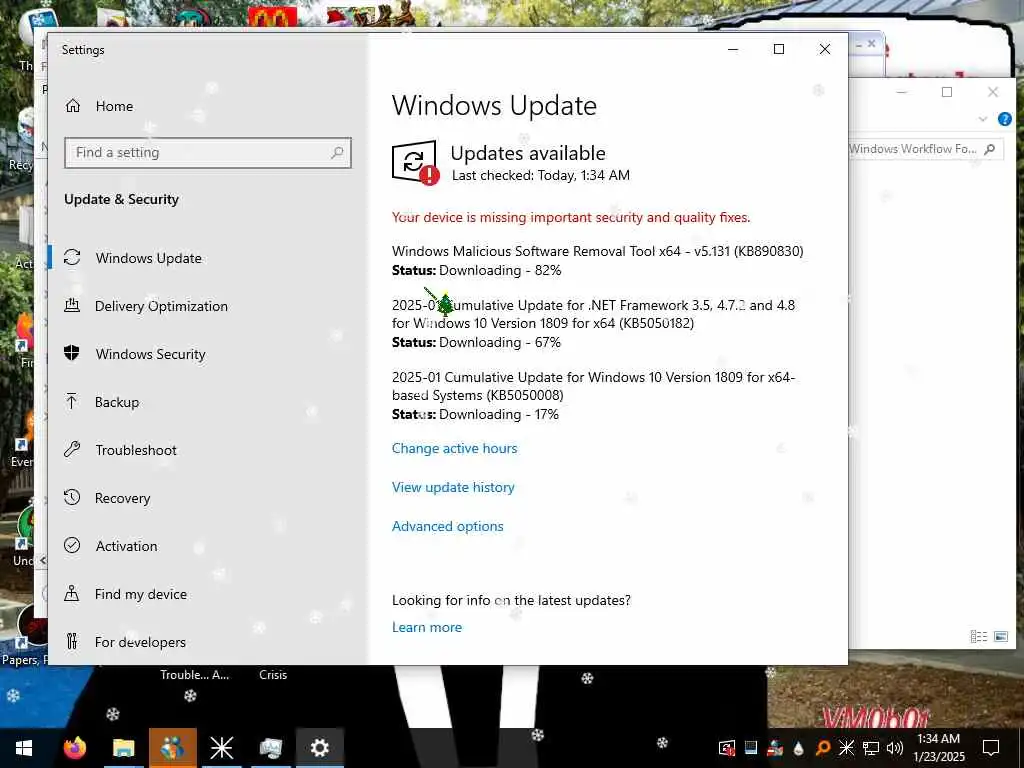This screenshot has width=1024, height=768.
Task: Click the For developers tools icon
Action: [72, 641]
